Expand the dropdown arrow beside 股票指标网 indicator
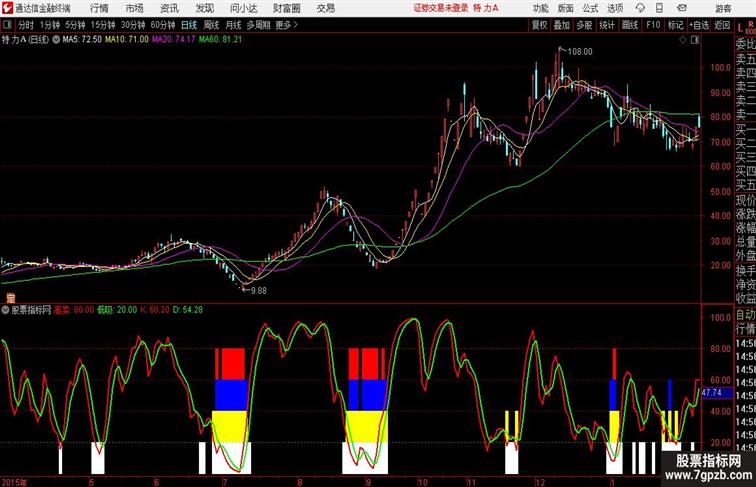This screenshot has height=487, width=756. click(5, 310)
